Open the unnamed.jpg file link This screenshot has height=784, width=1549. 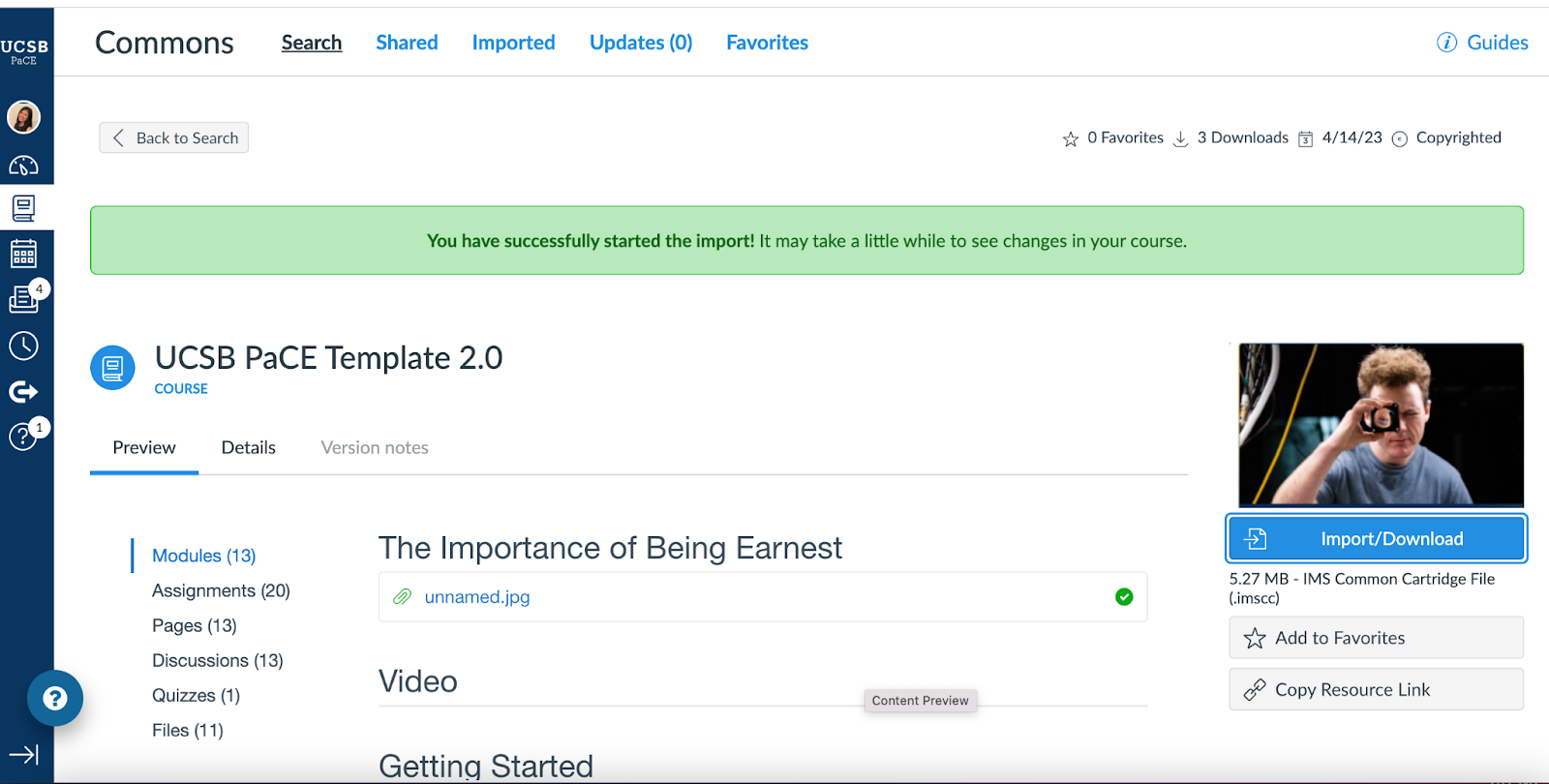coord(476,597)
